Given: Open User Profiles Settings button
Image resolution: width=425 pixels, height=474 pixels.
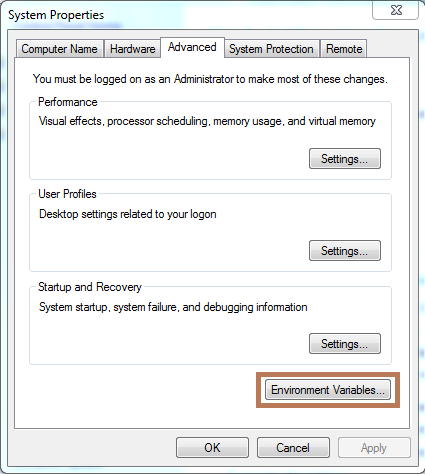Looking at the screenshot, I should pyautogui.click(x=345, y=251).
